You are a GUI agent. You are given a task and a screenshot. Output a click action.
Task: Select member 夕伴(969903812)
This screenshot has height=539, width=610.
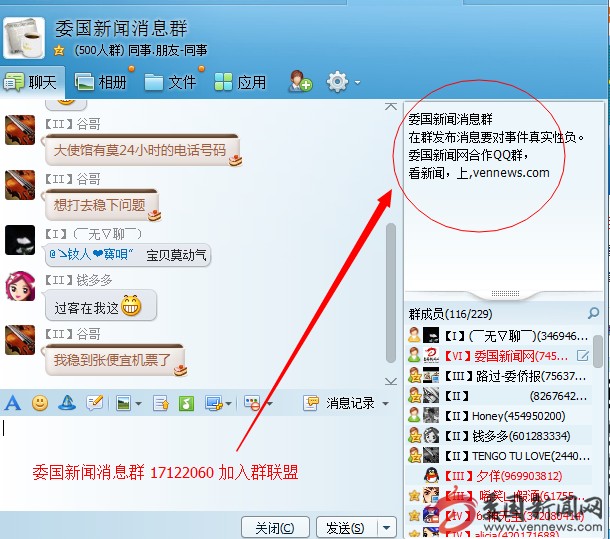pos(499,476)
